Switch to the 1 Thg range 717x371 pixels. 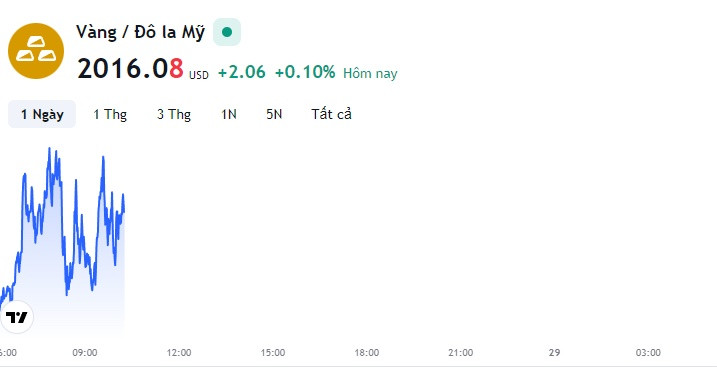110,114
